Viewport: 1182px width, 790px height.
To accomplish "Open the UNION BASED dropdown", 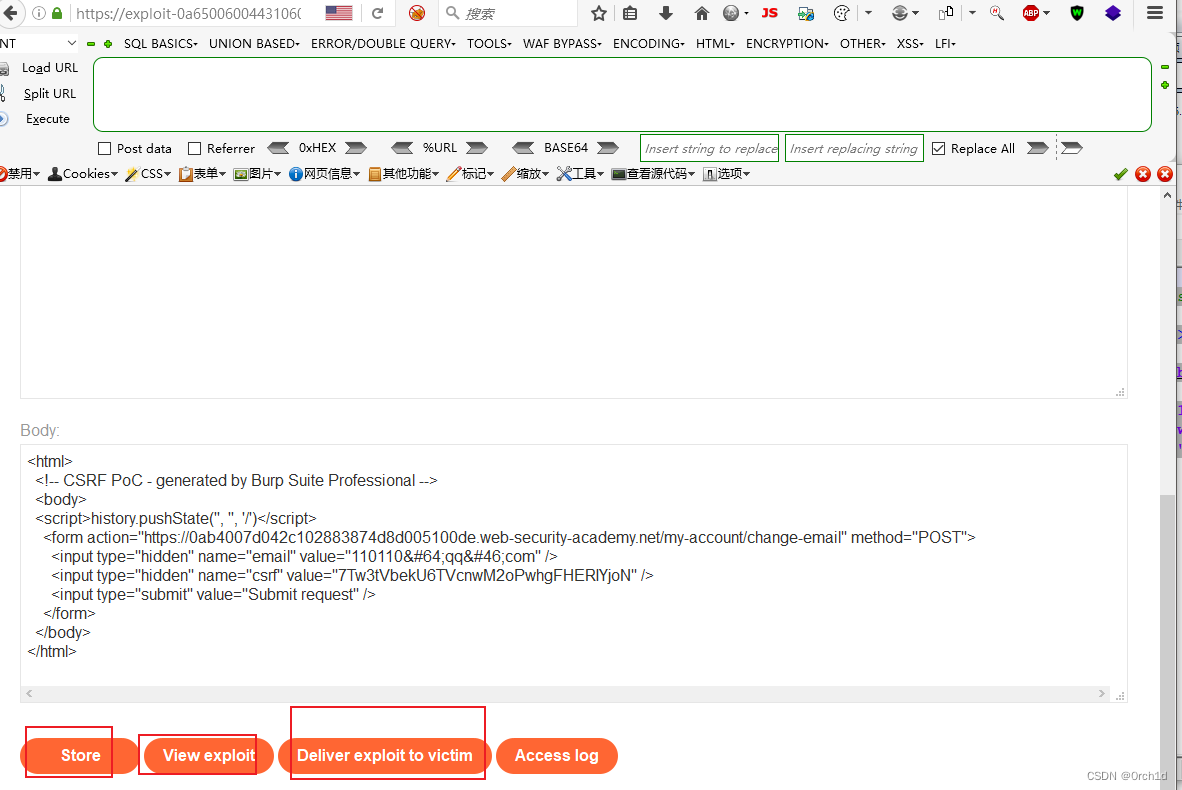I will pos(254,44).
